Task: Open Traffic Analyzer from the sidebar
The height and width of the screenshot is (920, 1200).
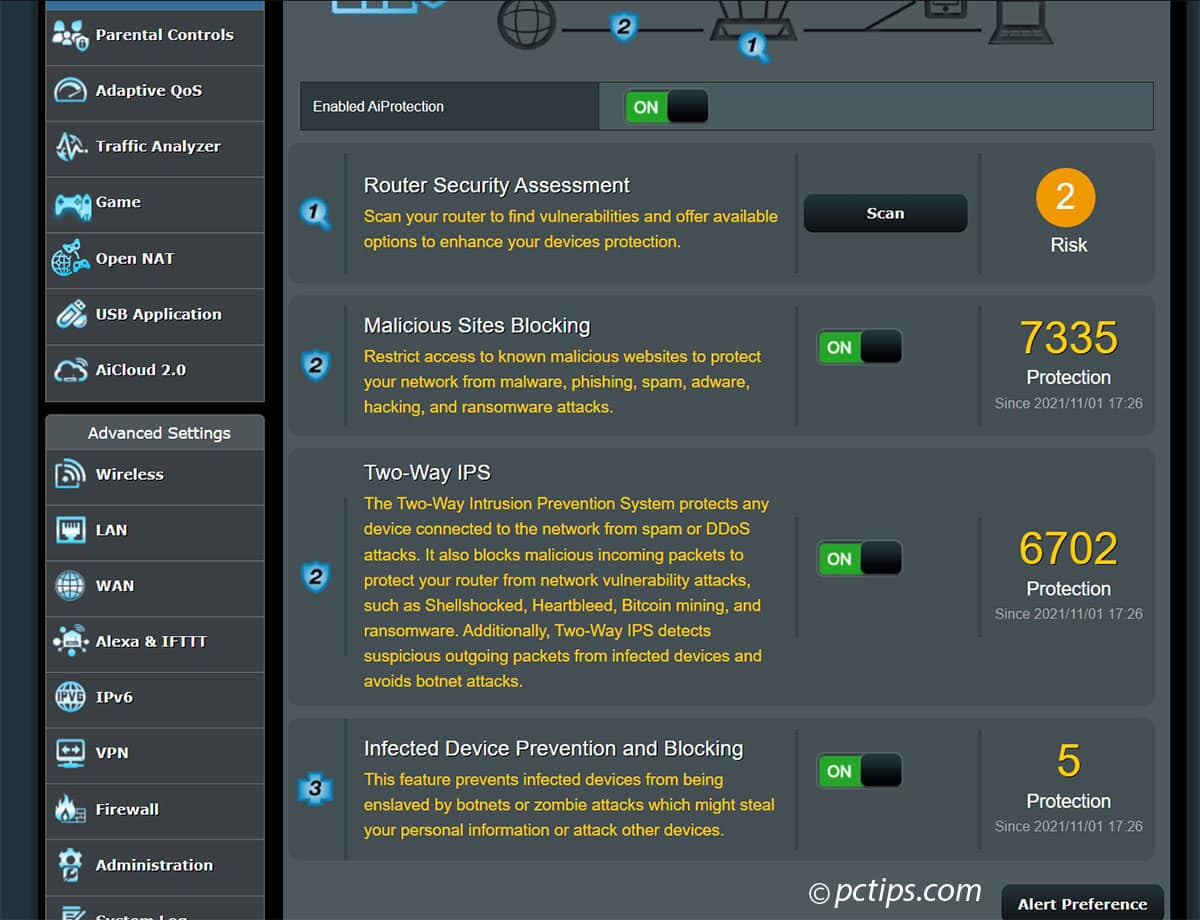Action: coord(70,146)
